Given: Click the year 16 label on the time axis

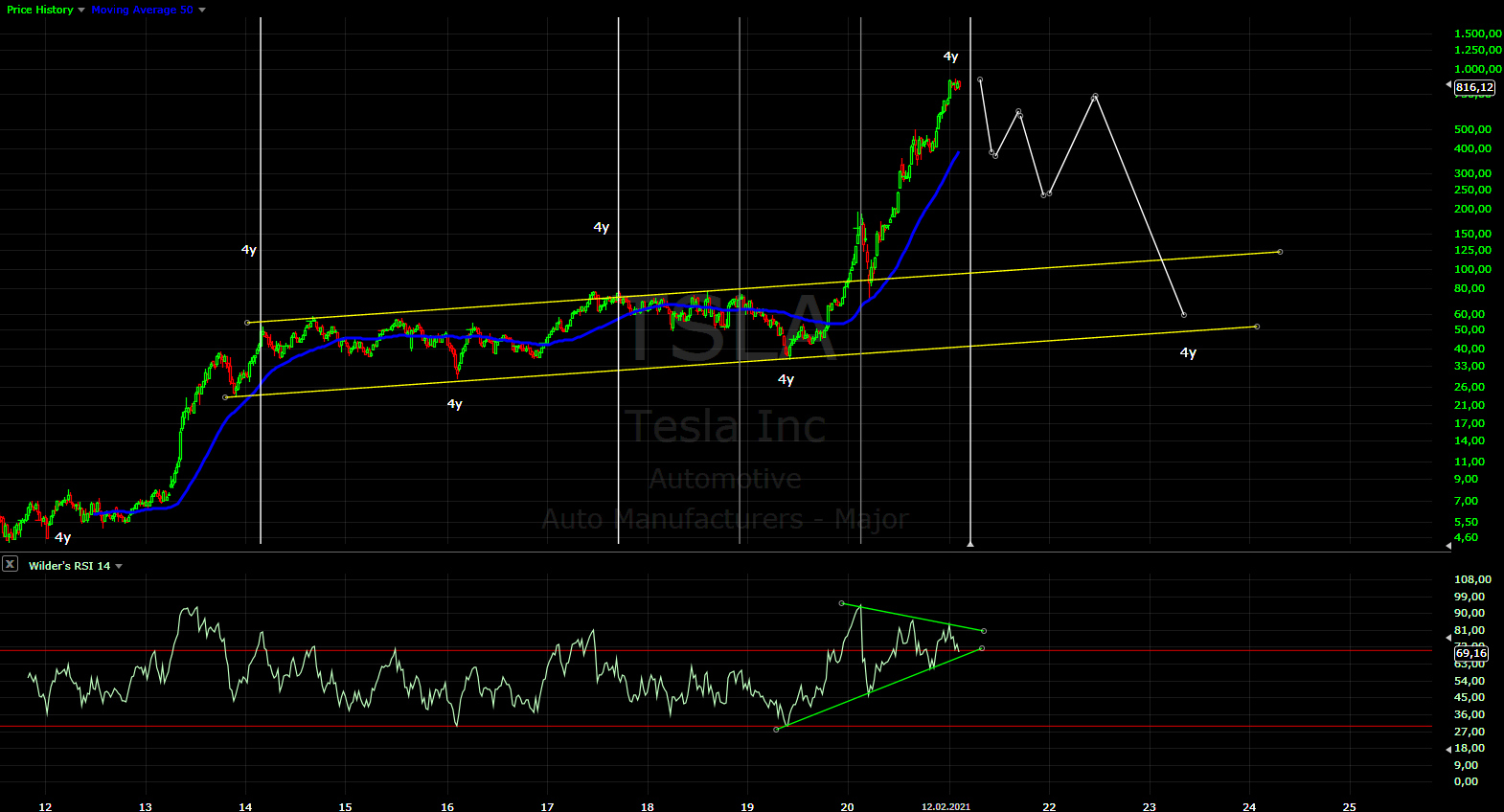Looking at the screenshot, I should (446, 806).
